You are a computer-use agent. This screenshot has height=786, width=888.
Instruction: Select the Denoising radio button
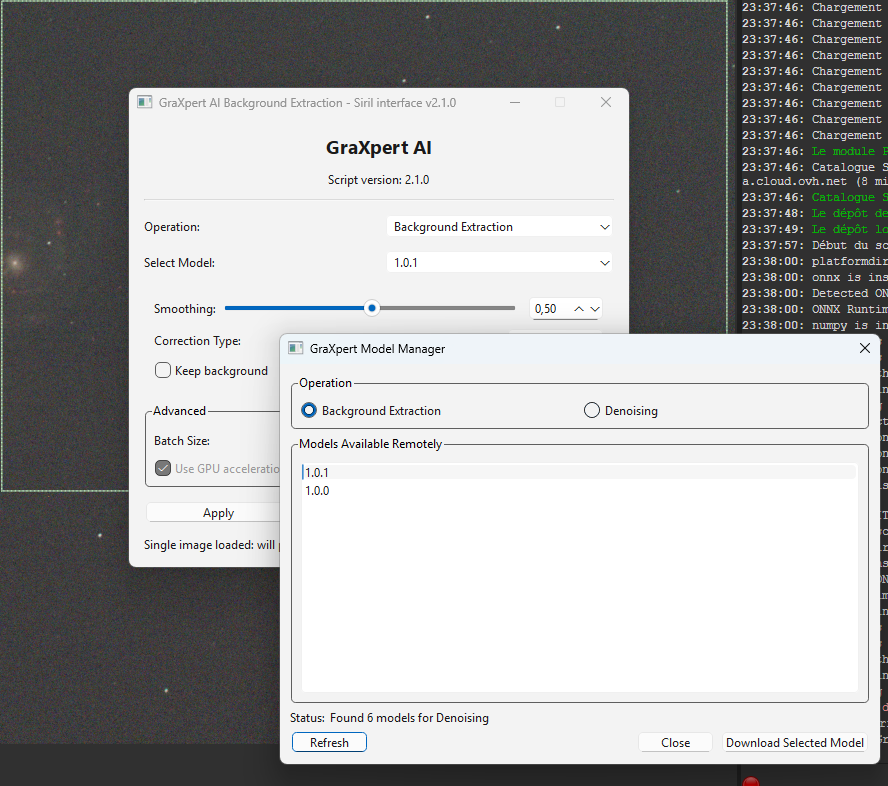coord(591,410)
